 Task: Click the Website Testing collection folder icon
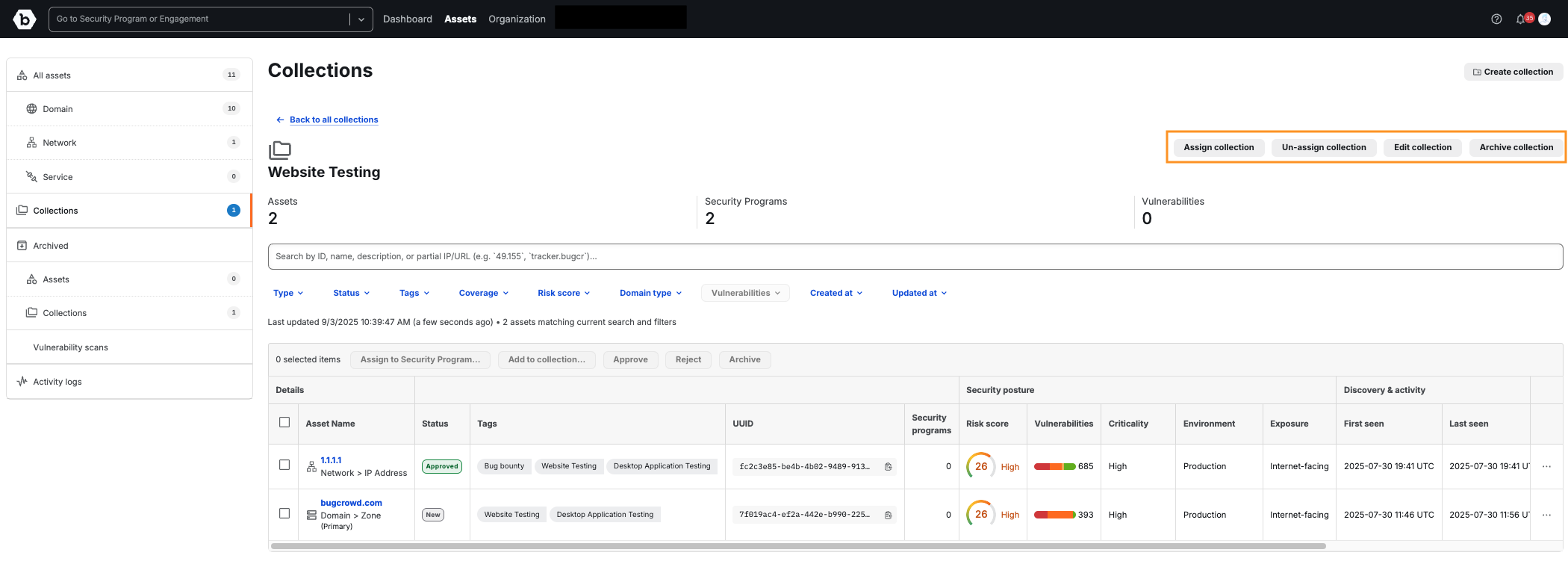click(280, 150)
